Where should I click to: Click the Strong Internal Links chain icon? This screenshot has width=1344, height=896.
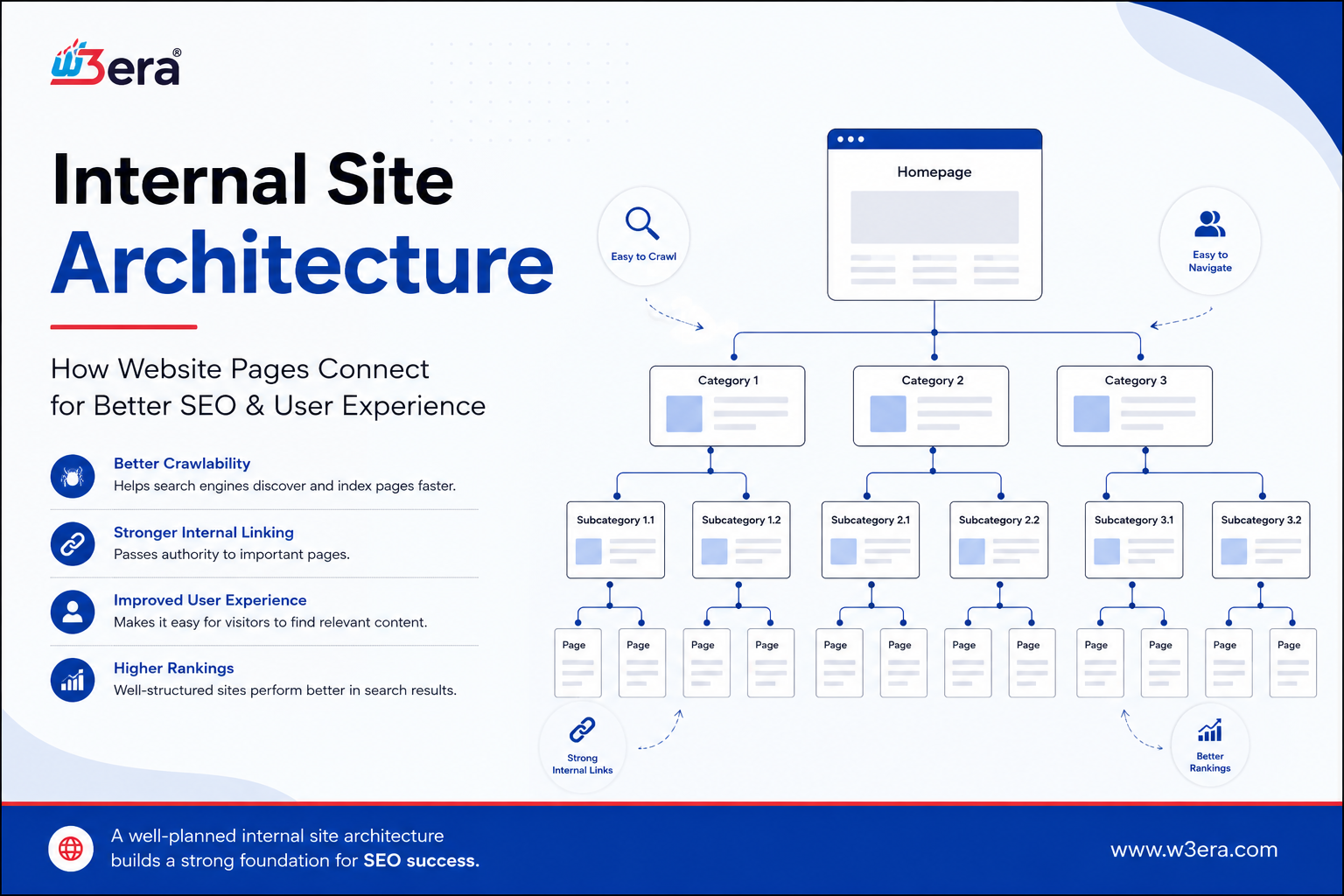pos(582,730)
